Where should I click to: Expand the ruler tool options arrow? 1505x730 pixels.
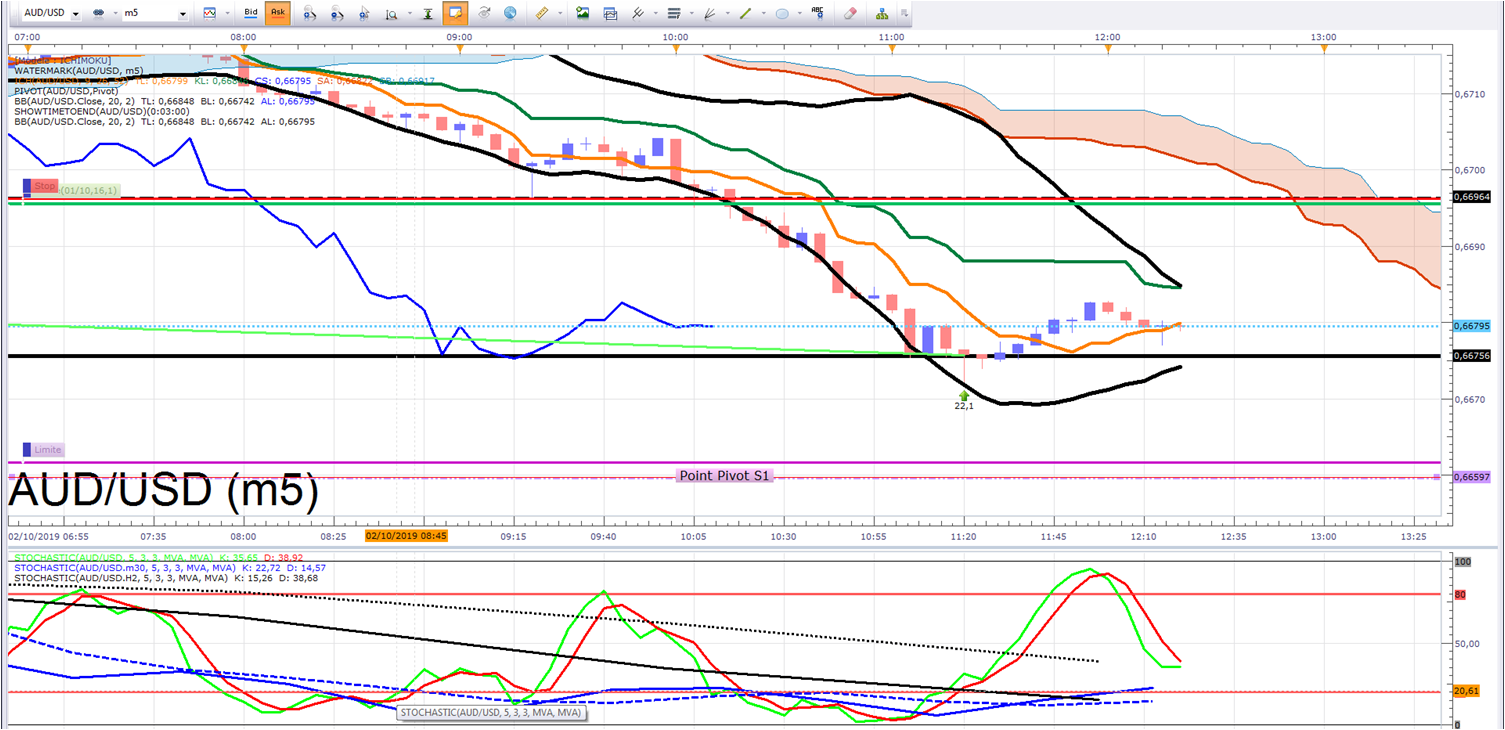pos(558,14)
